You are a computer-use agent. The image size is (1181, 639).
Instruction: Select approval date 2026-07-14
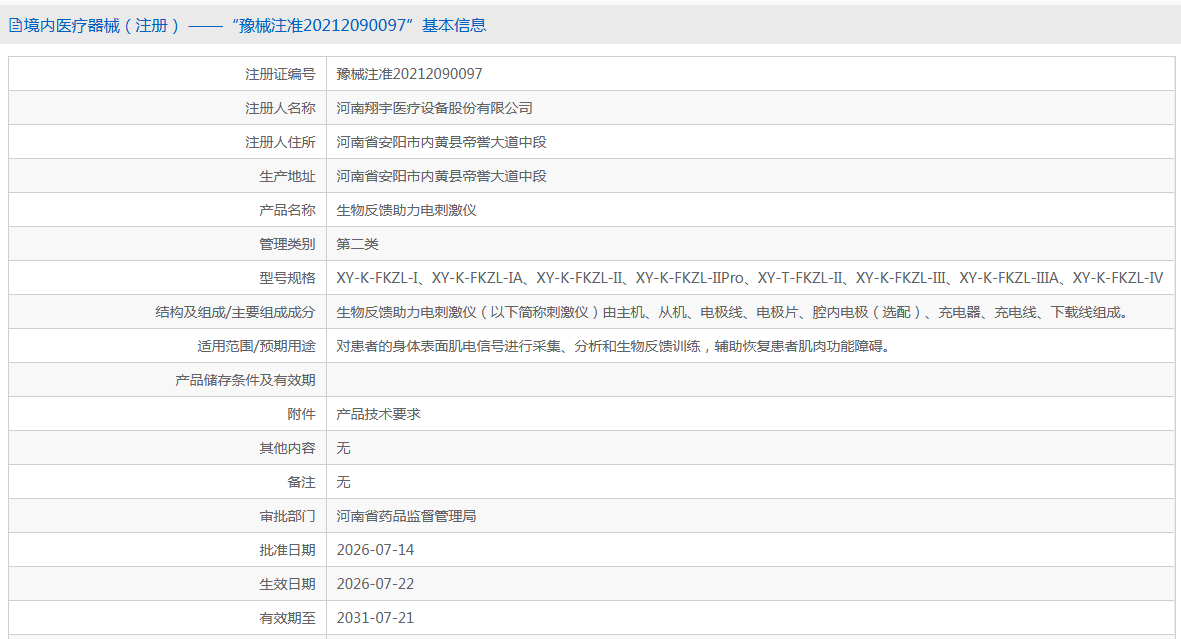pos(375,550)
